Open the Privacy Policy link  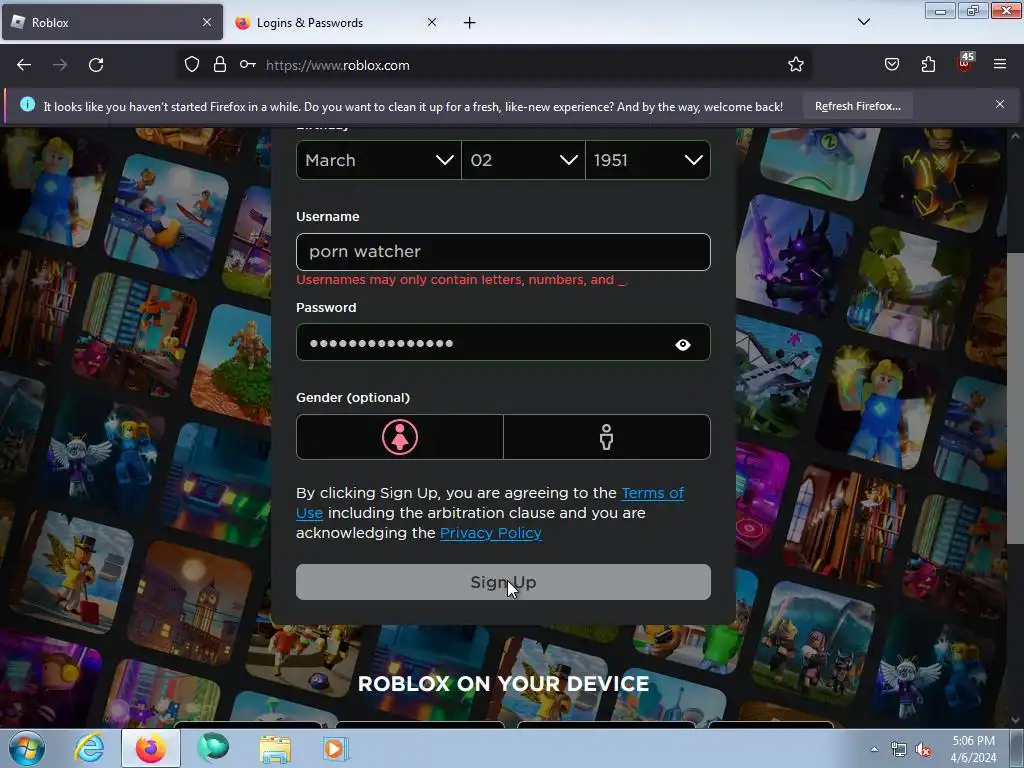pos(490,533)
